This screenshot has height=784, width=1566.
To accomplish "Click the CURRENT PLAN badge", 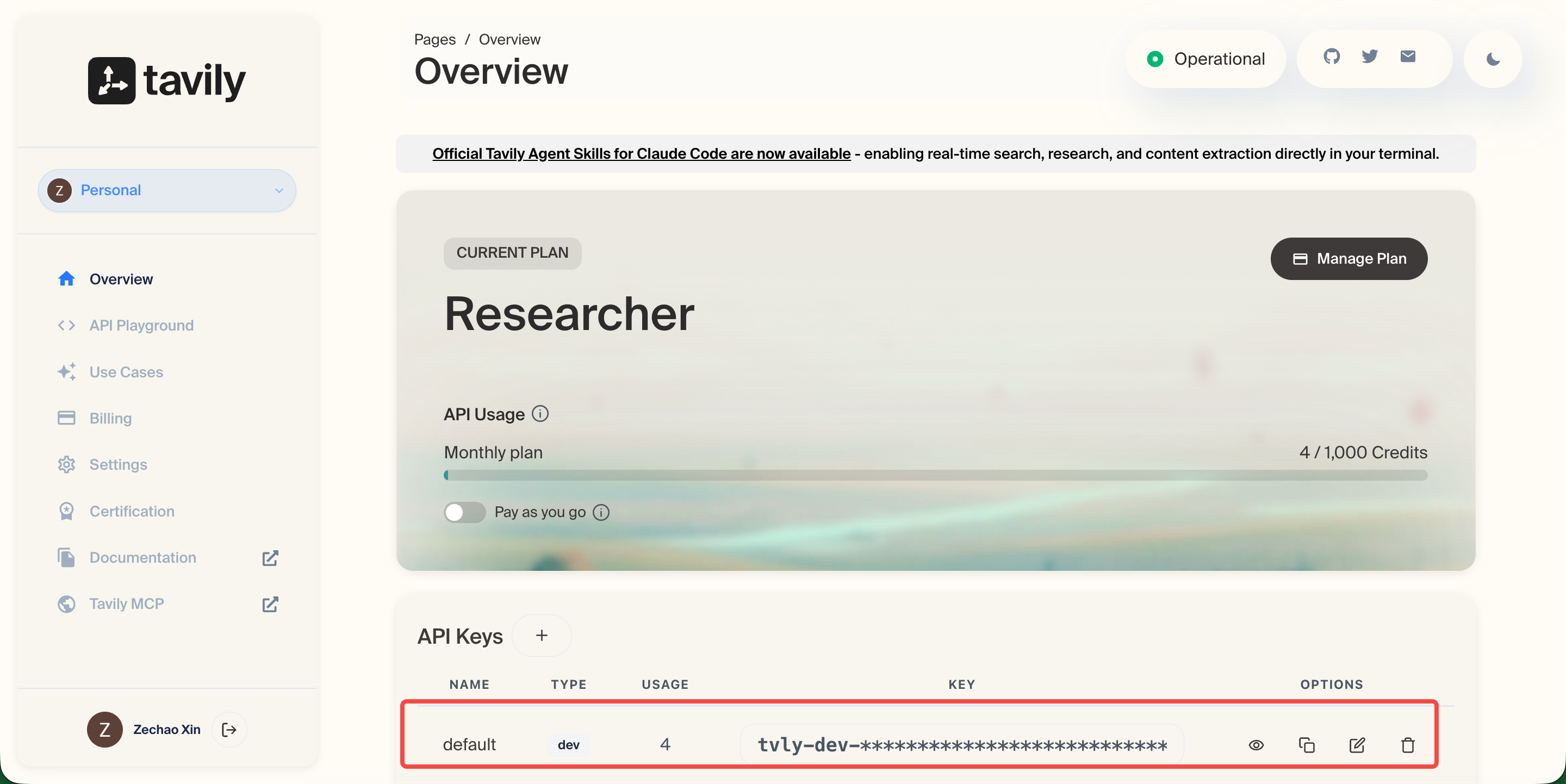I will tap(512, 253).
